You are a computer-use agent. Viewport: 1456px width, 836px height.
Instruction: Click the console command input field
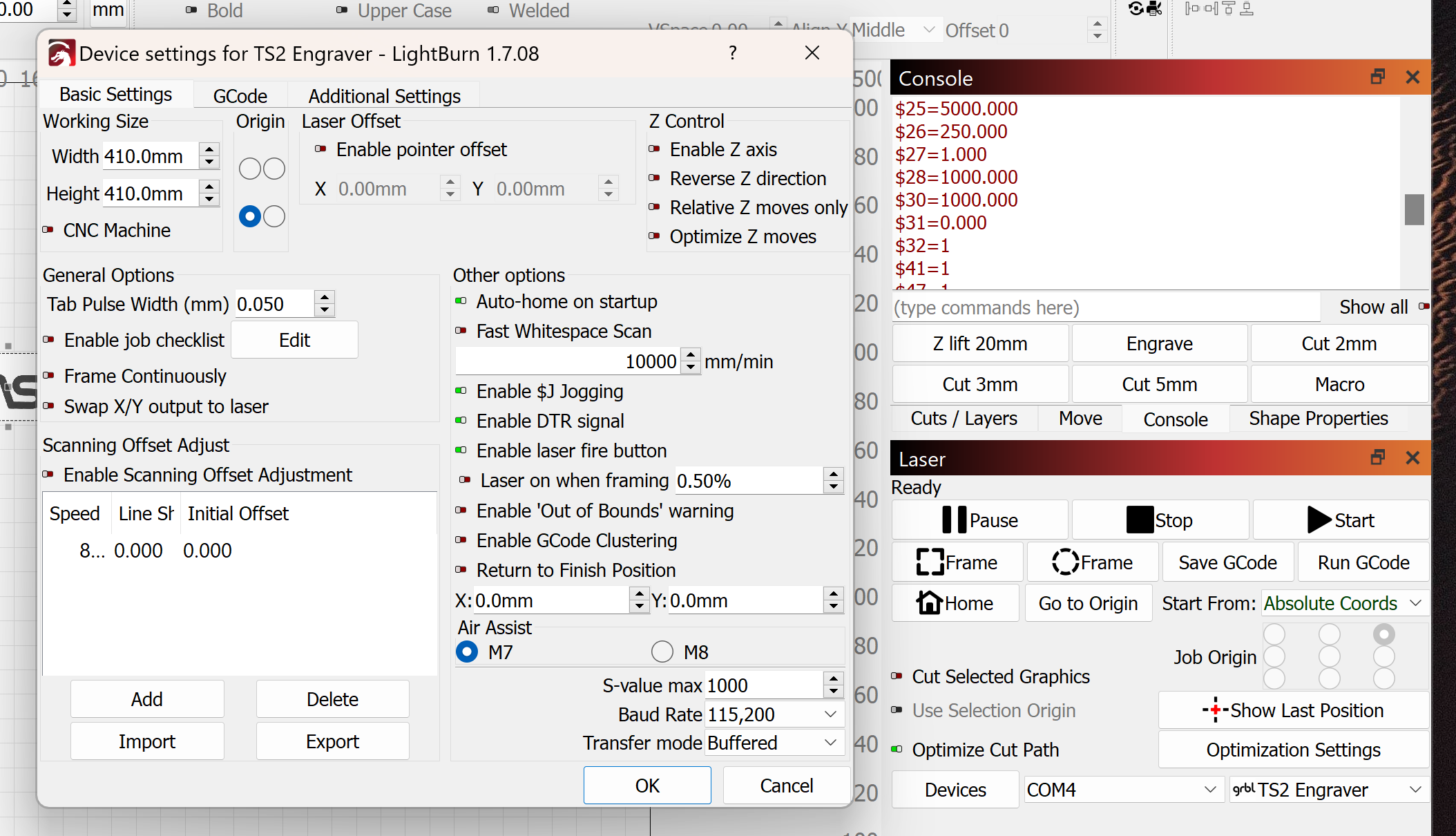(1106, 307)
